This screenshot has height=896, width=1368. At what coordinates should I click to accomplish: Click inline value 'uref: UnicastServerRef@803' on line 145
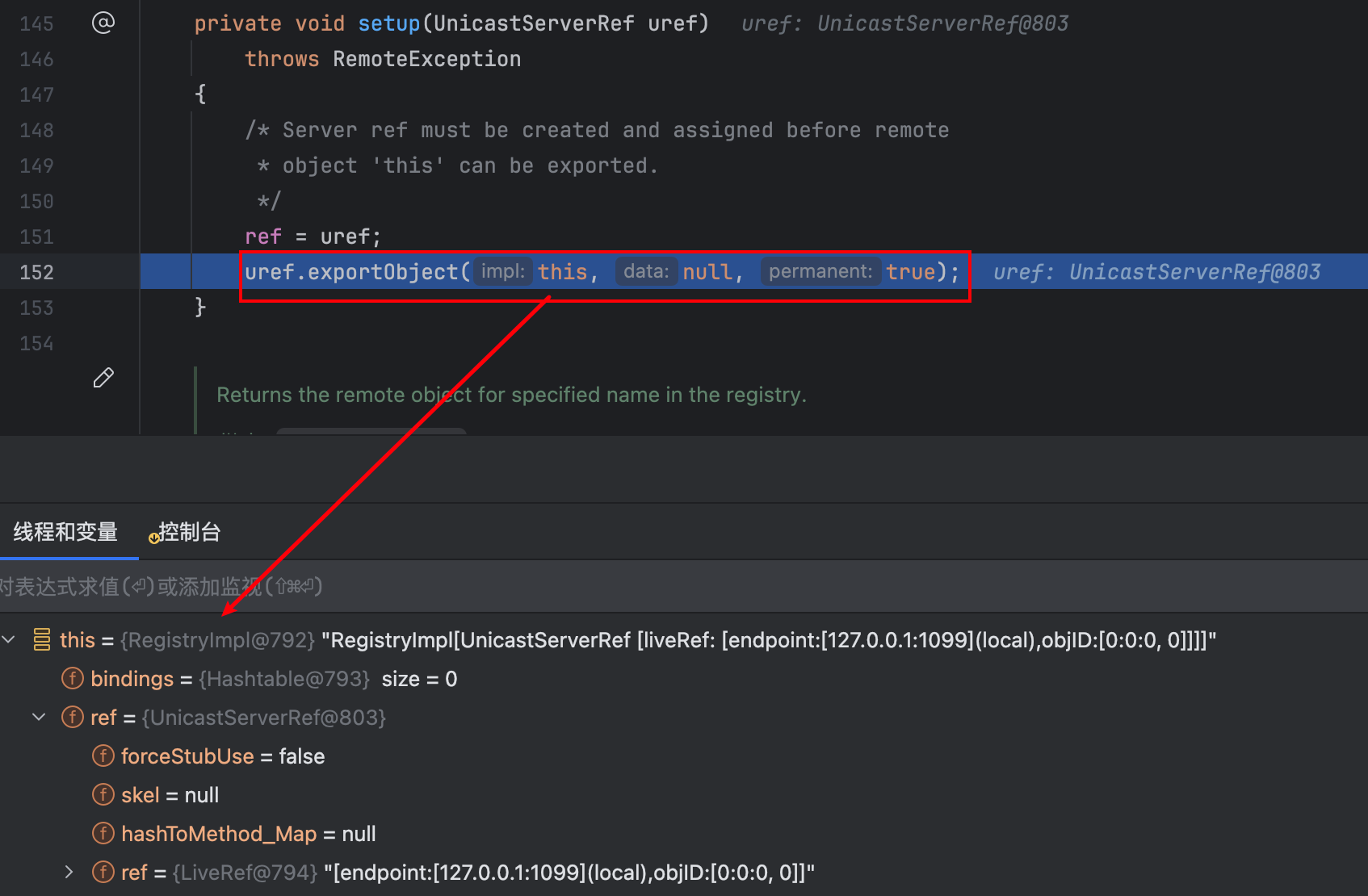905,23
